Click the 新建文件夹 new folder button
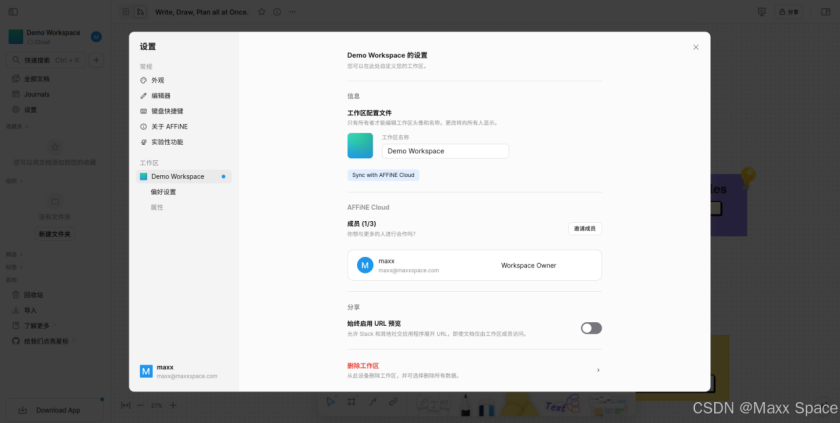This screenshot has width=840, height=423. [x=55, y=234]
